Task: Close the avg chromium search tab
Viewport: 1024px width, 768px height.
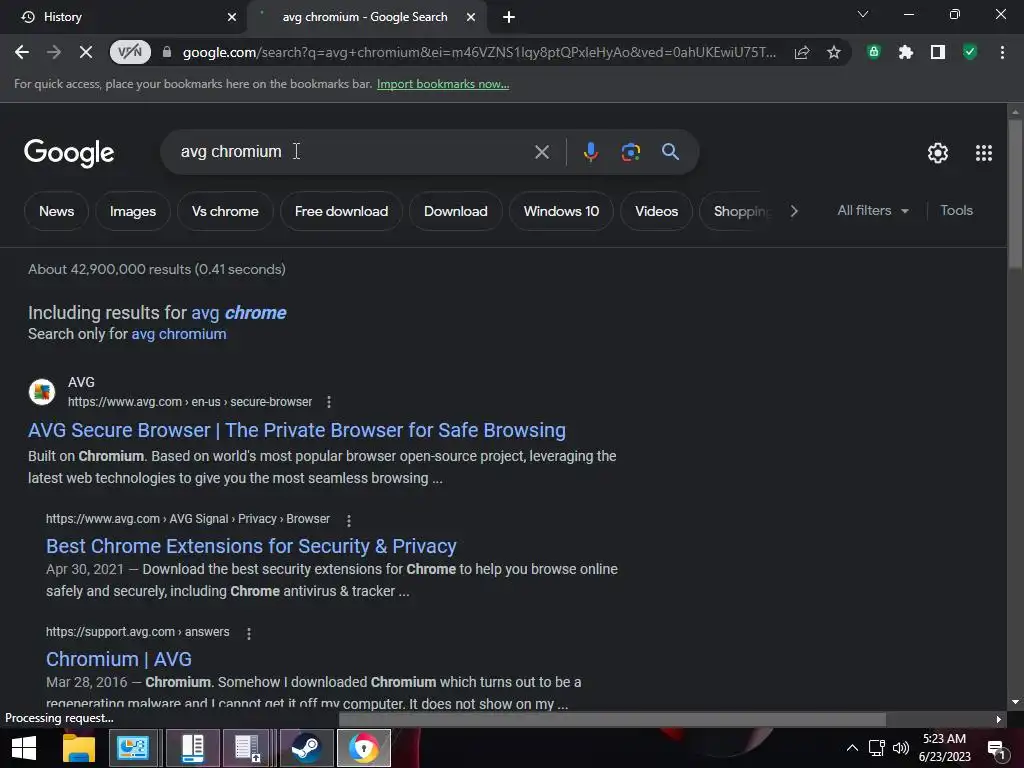Action: click(470, 17)
